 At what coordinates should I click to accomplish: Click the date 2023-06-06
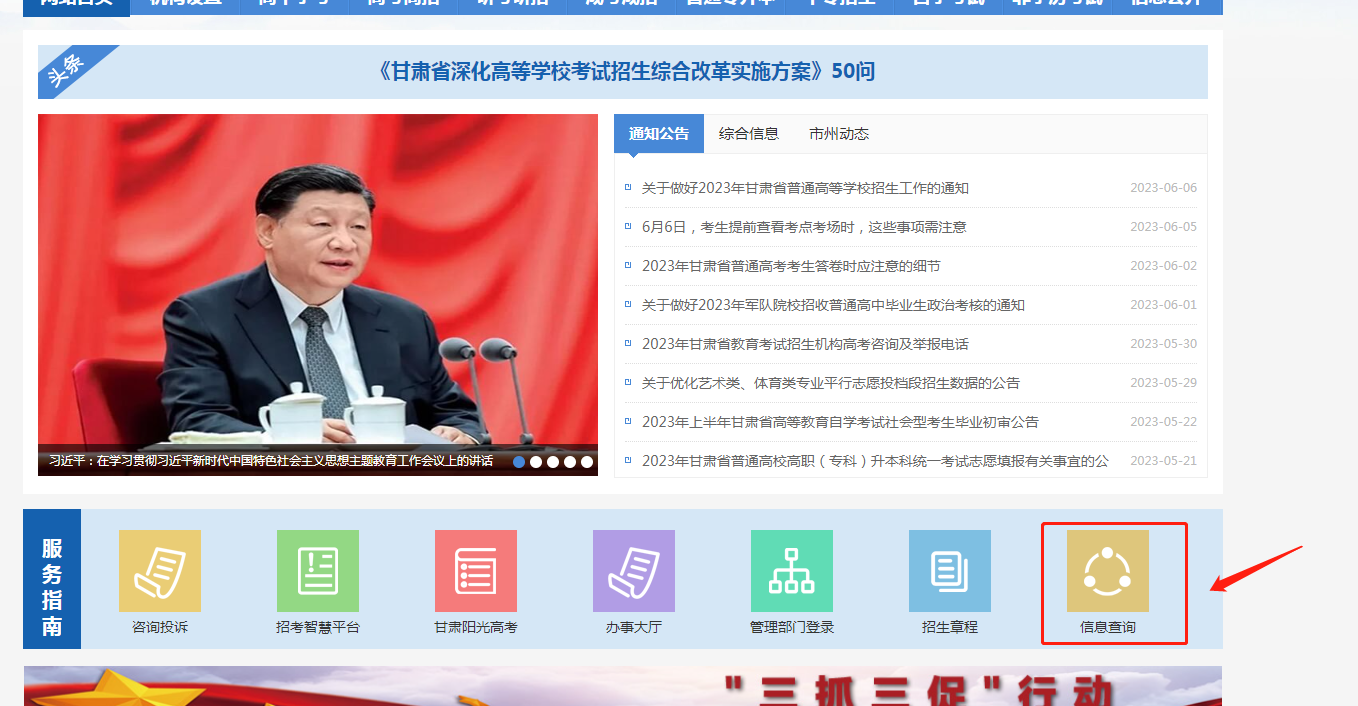point(1163,188)
